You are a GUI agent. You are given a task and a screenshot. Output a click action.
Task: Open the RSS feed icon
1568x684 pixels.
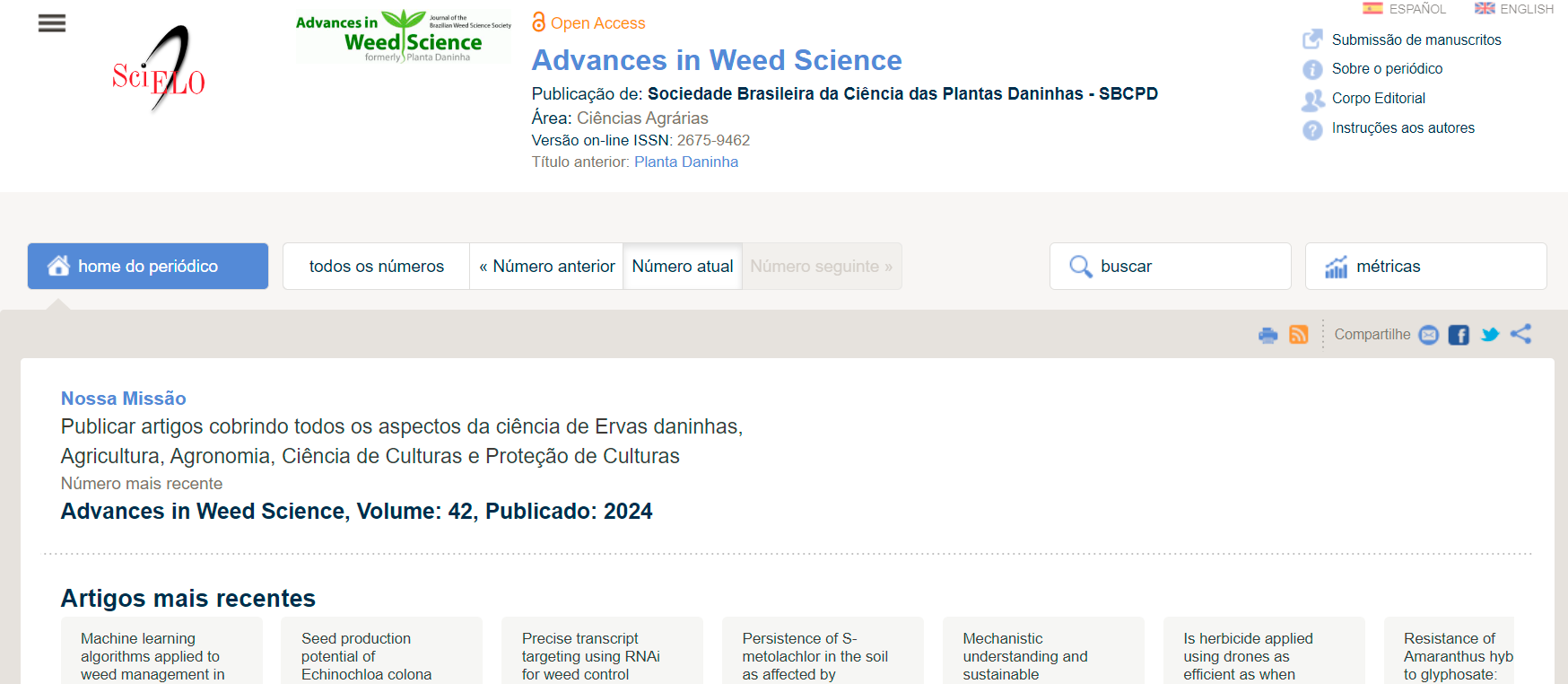[1298, 335]
